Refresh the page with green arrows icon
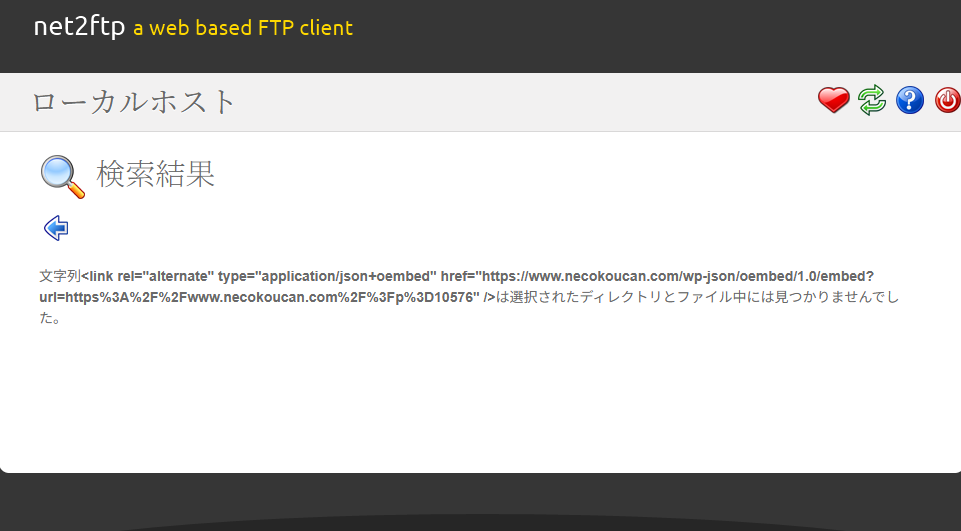 click(x=872, y=100)
